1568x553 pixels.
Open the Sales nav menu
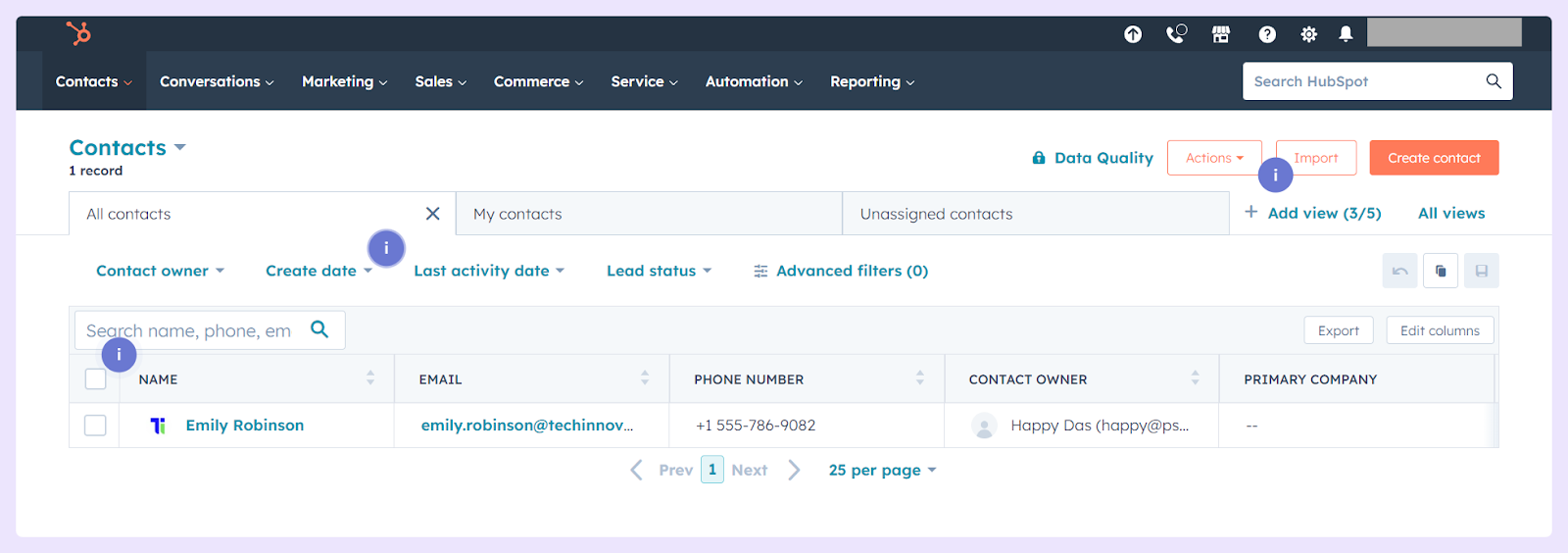click(441, 81)
